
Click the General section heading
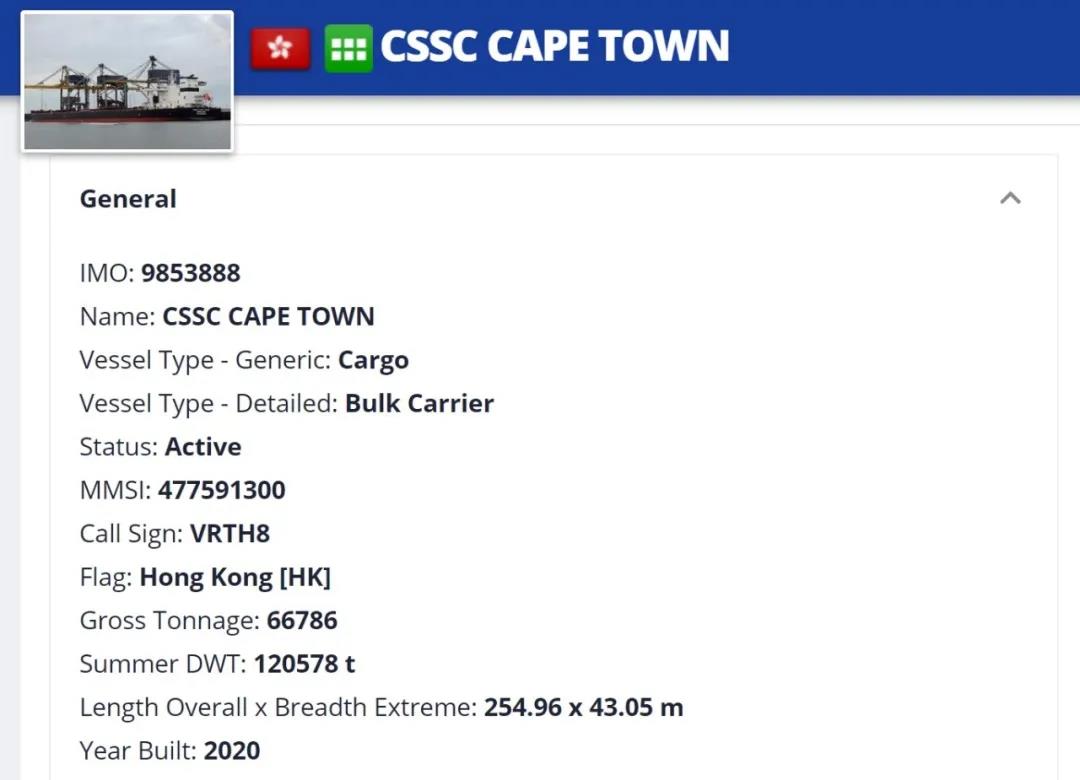click(x=128, y=199)
